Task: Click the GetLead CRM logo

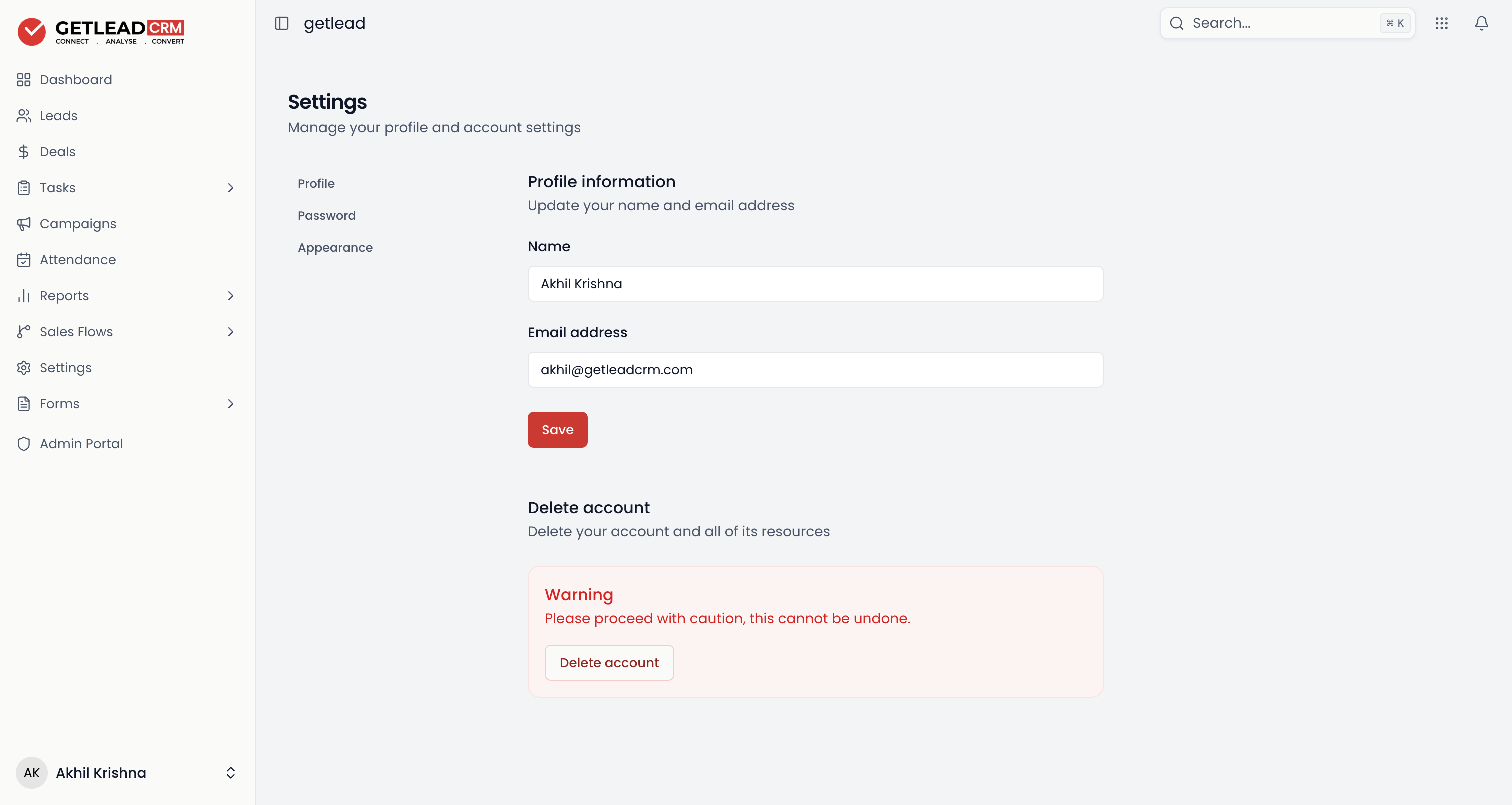Action: pyautogui.click(x=101, y=31)
